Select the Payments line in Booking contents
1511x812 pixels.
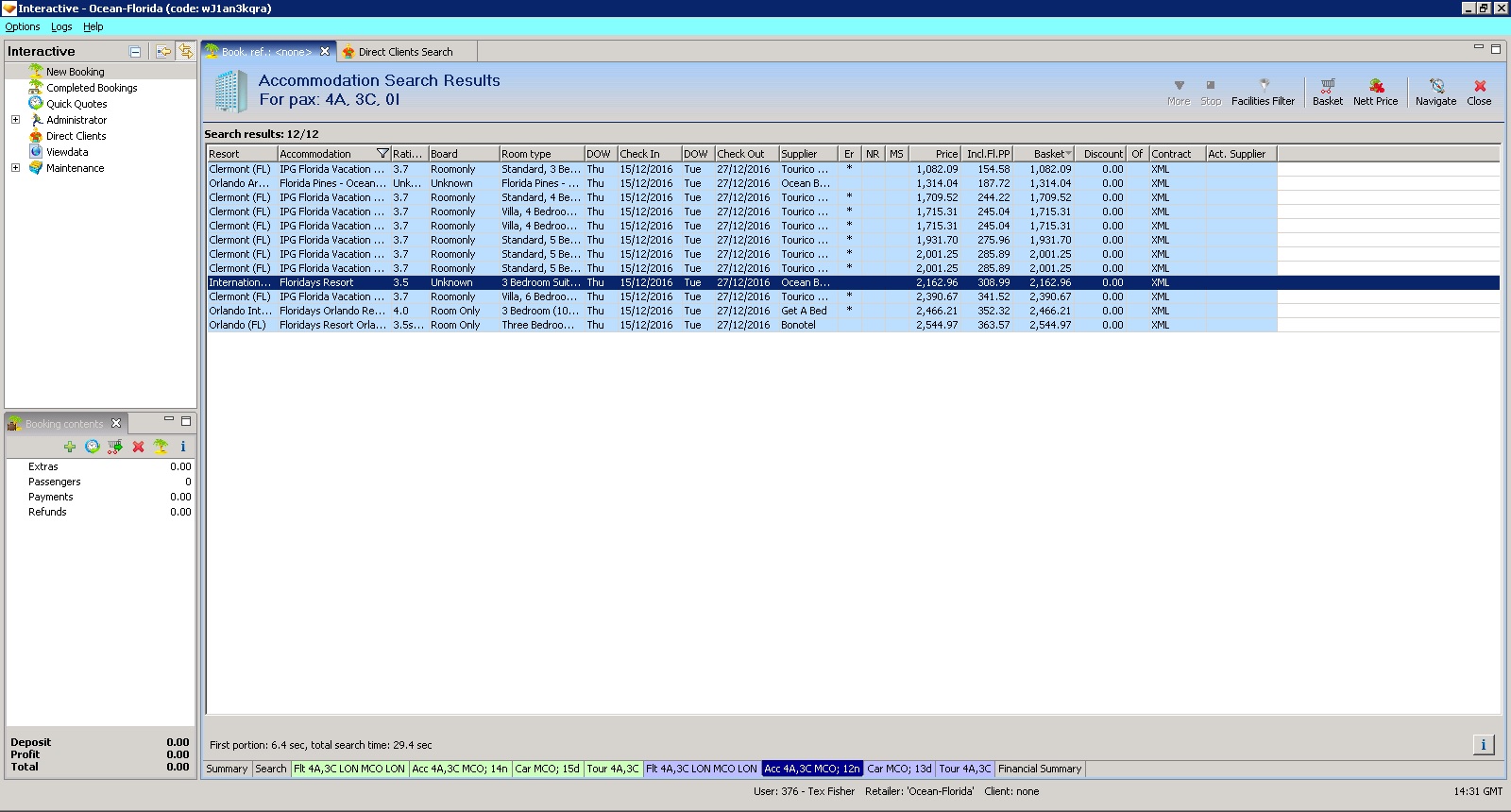tap(100, 497)
